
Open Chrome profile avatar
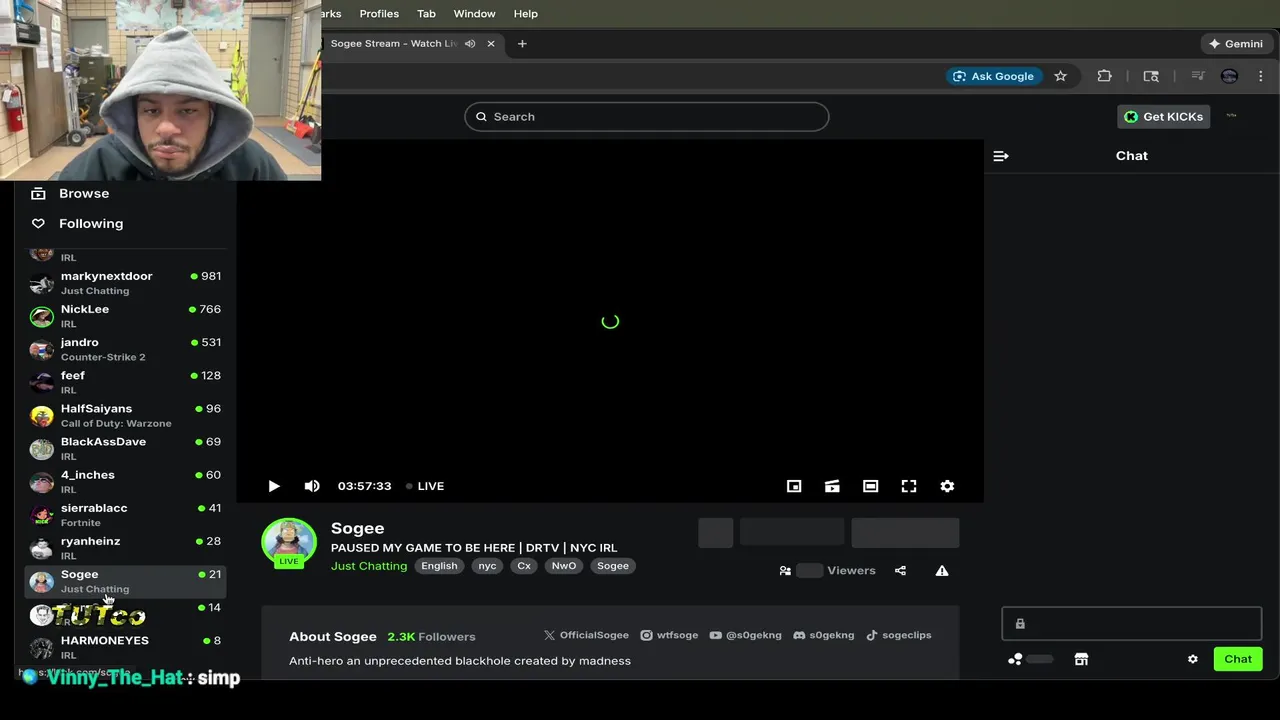[1230, 76]
